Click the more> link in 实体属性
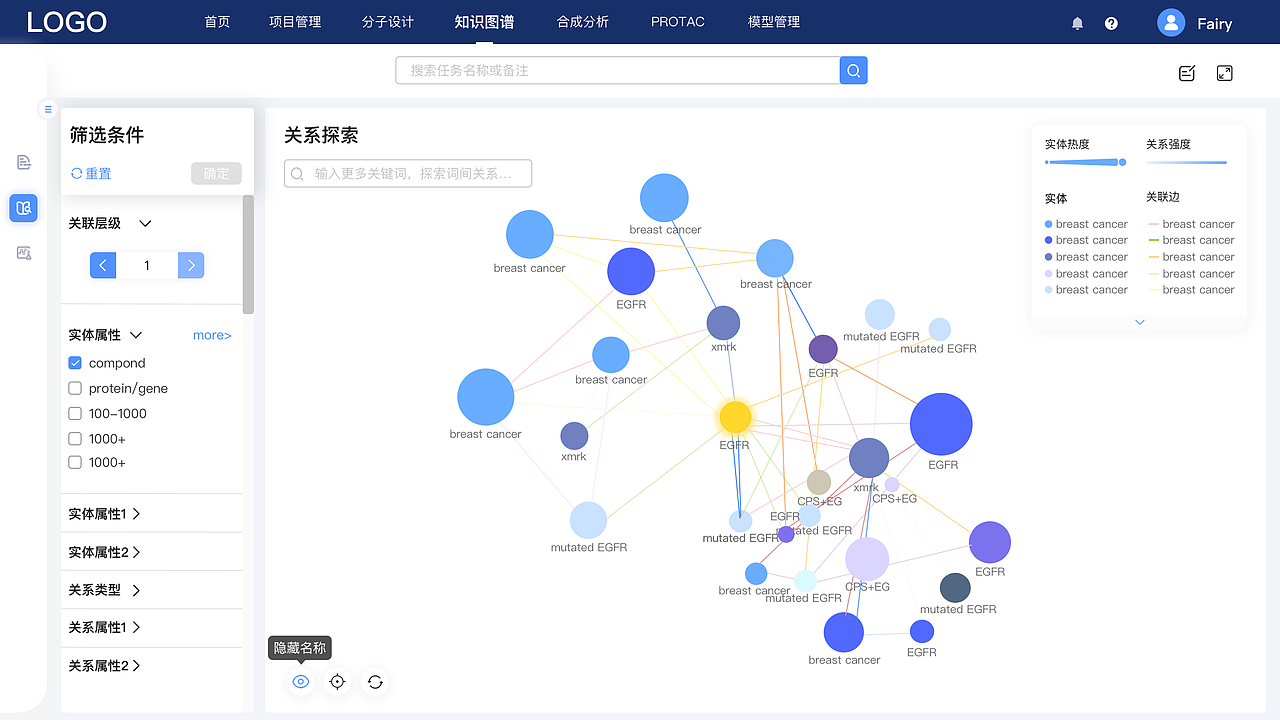This screenshot has height=720, width=1280. click(212, 335)
